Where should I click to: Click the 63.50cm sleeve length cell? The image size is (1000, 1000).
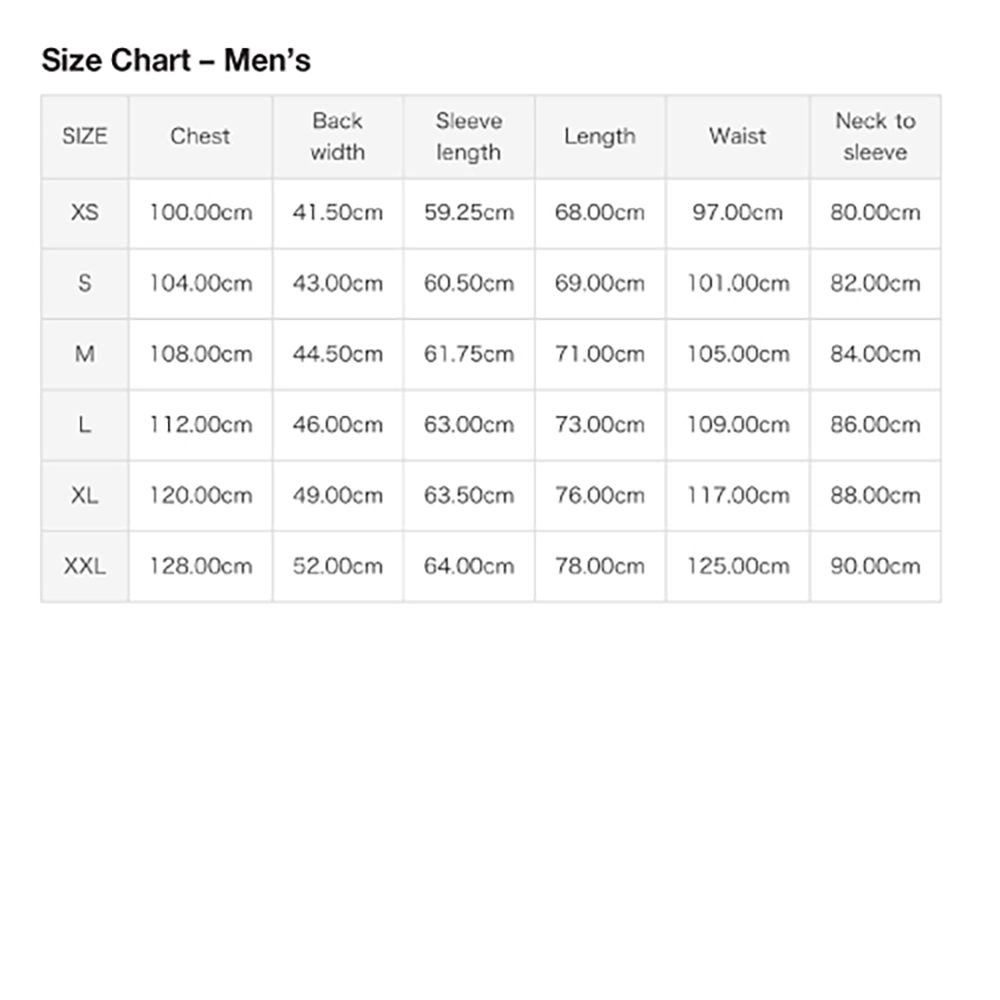pos(469,496)
